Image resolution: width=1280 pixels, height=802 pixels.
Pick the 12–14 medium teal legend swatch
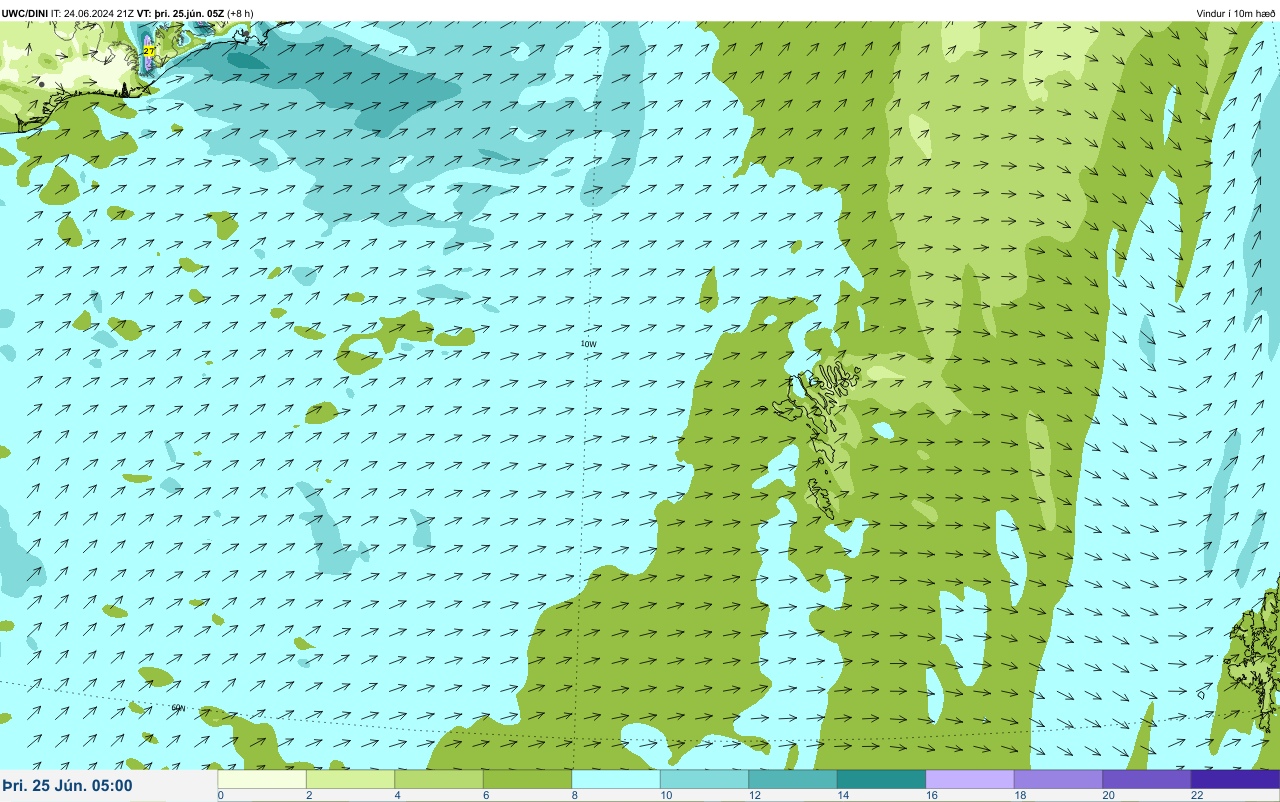click(793, 779)
